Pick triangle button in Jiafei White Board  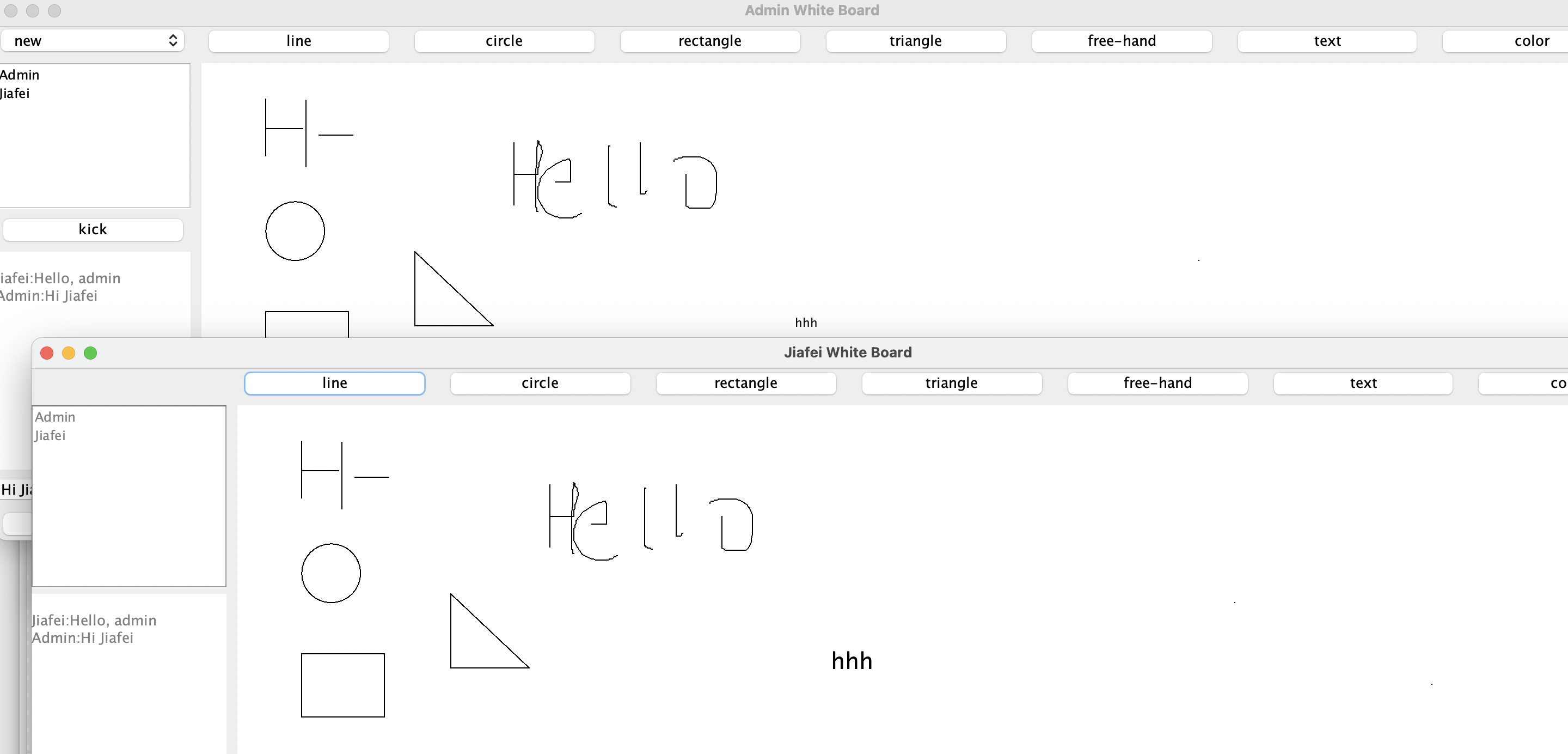pyautogui.click(x=951, y=383)
